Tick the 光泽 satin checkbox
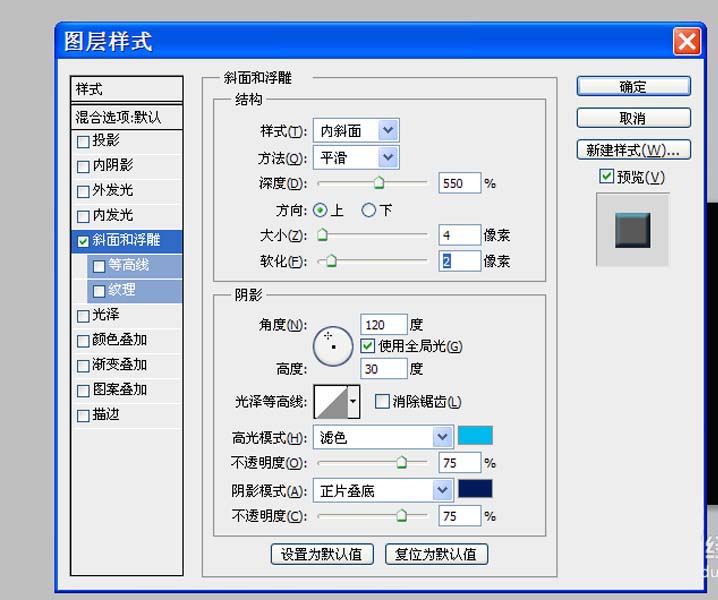Screen dimensions: 718x600 83,316
